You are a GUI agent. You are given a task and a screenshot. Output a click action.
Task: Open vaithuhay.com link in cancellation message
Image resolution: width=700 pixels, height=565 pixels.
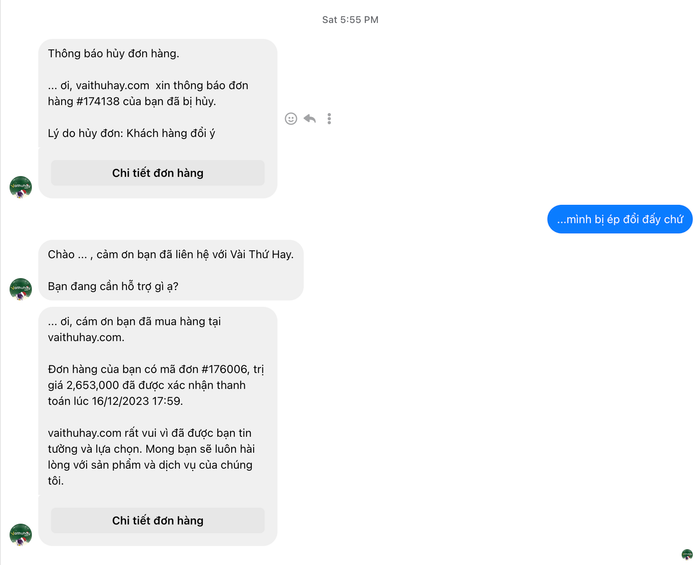coord(112,85)
